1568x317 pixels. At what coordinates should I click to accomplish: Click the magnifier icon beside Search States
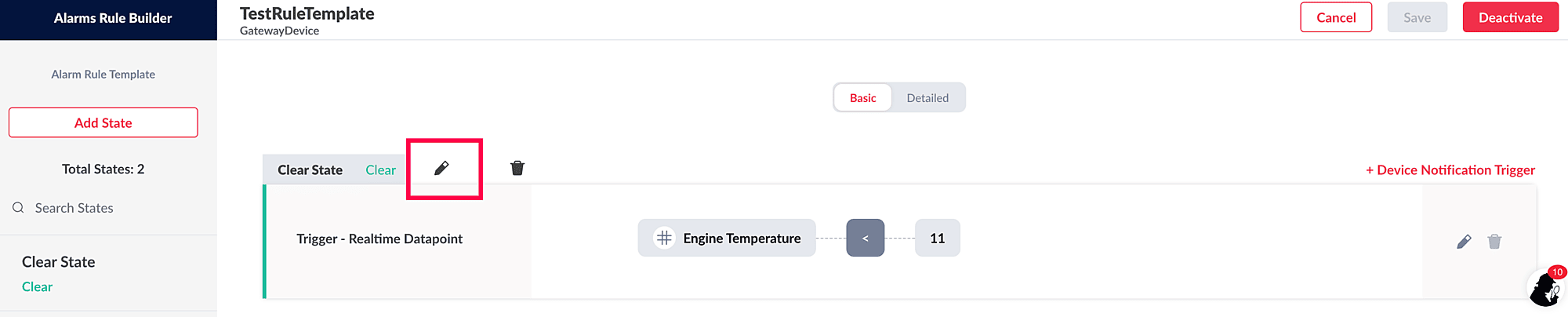point(18,208)
